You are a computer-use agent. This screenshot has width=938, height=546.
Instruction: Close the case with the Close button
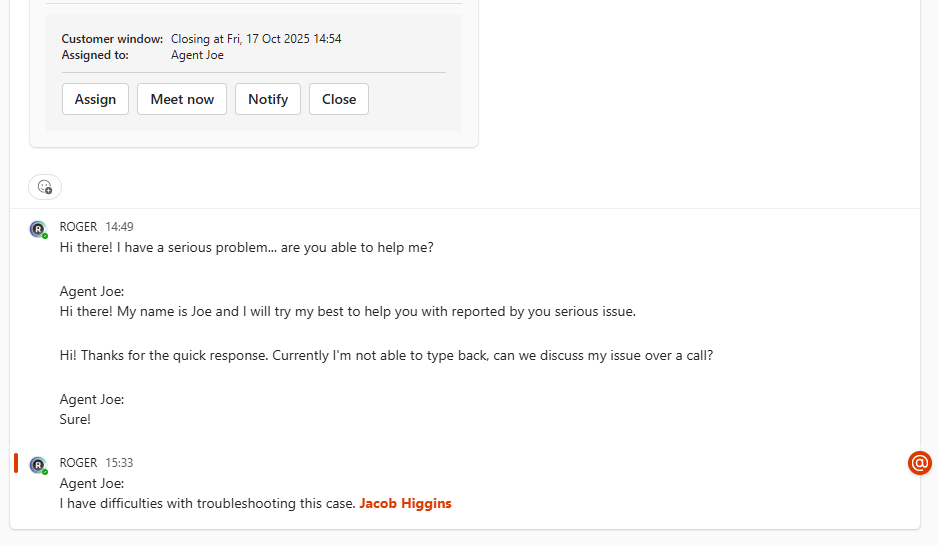click(x=339, y=99)
